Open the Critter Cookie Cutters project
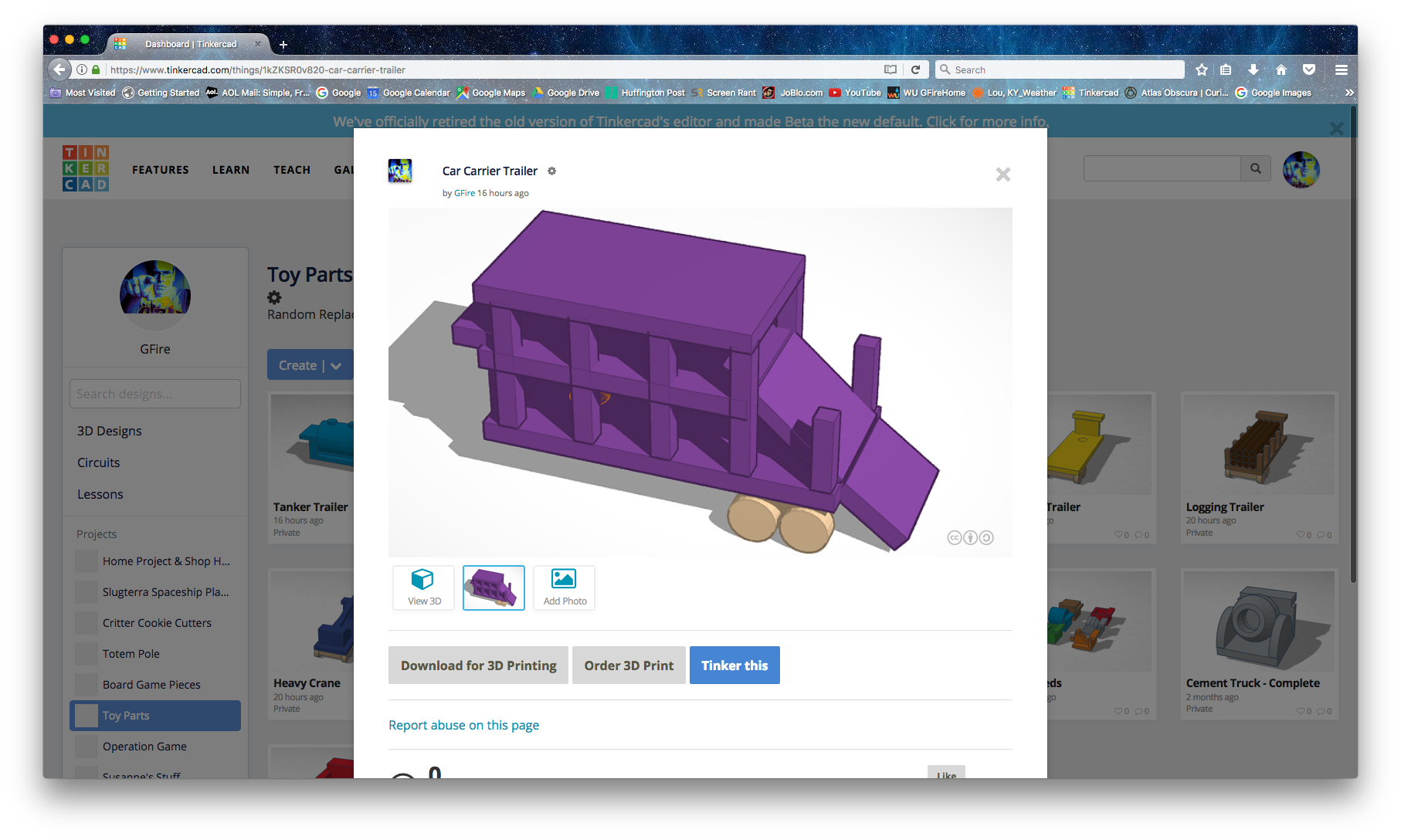 (x=155, y=623)
